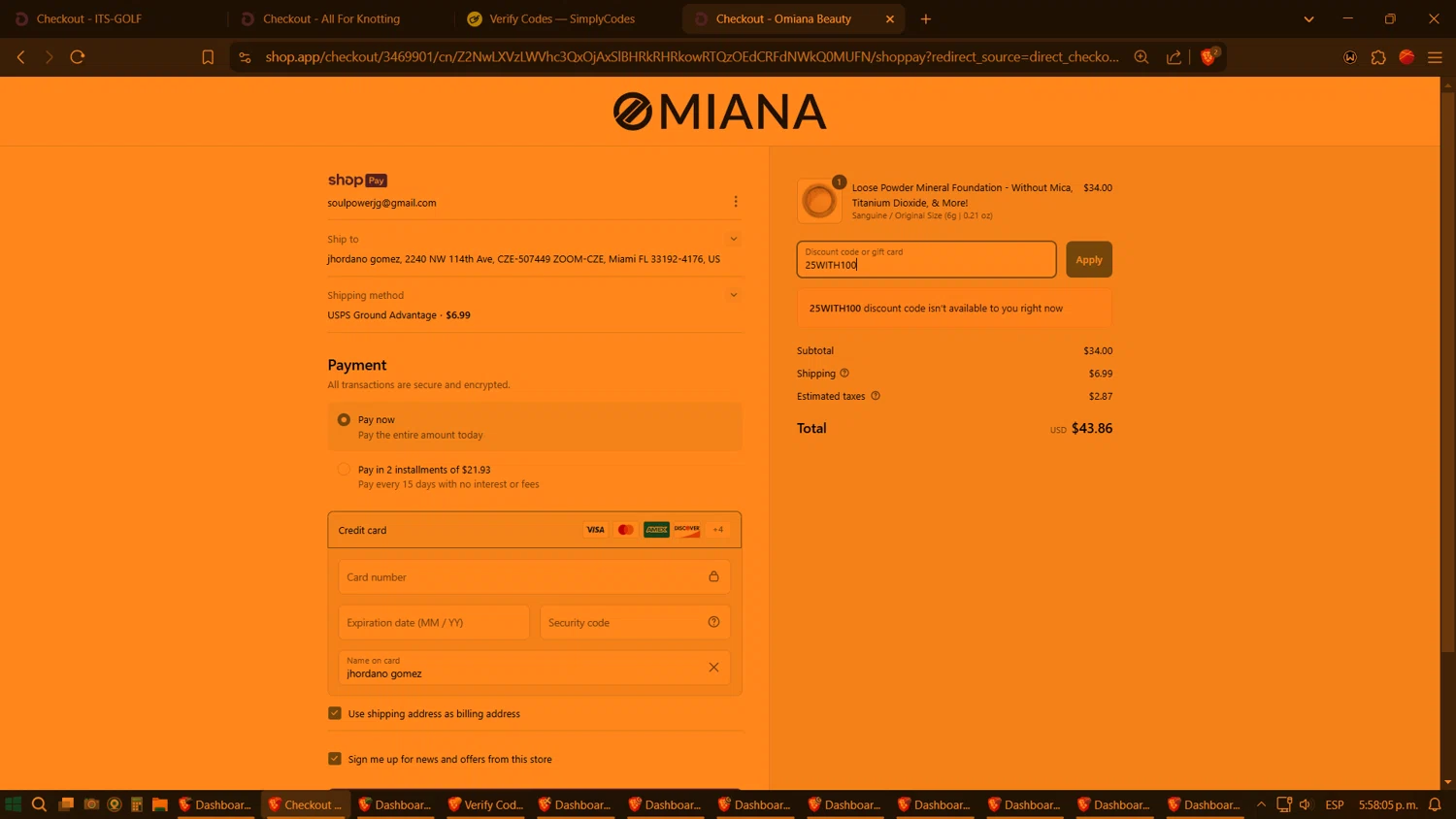Open the Brave Wallet icon
Viewport: 1456px width, 819px height.
pyautogui.click(x=1350, y=57)
